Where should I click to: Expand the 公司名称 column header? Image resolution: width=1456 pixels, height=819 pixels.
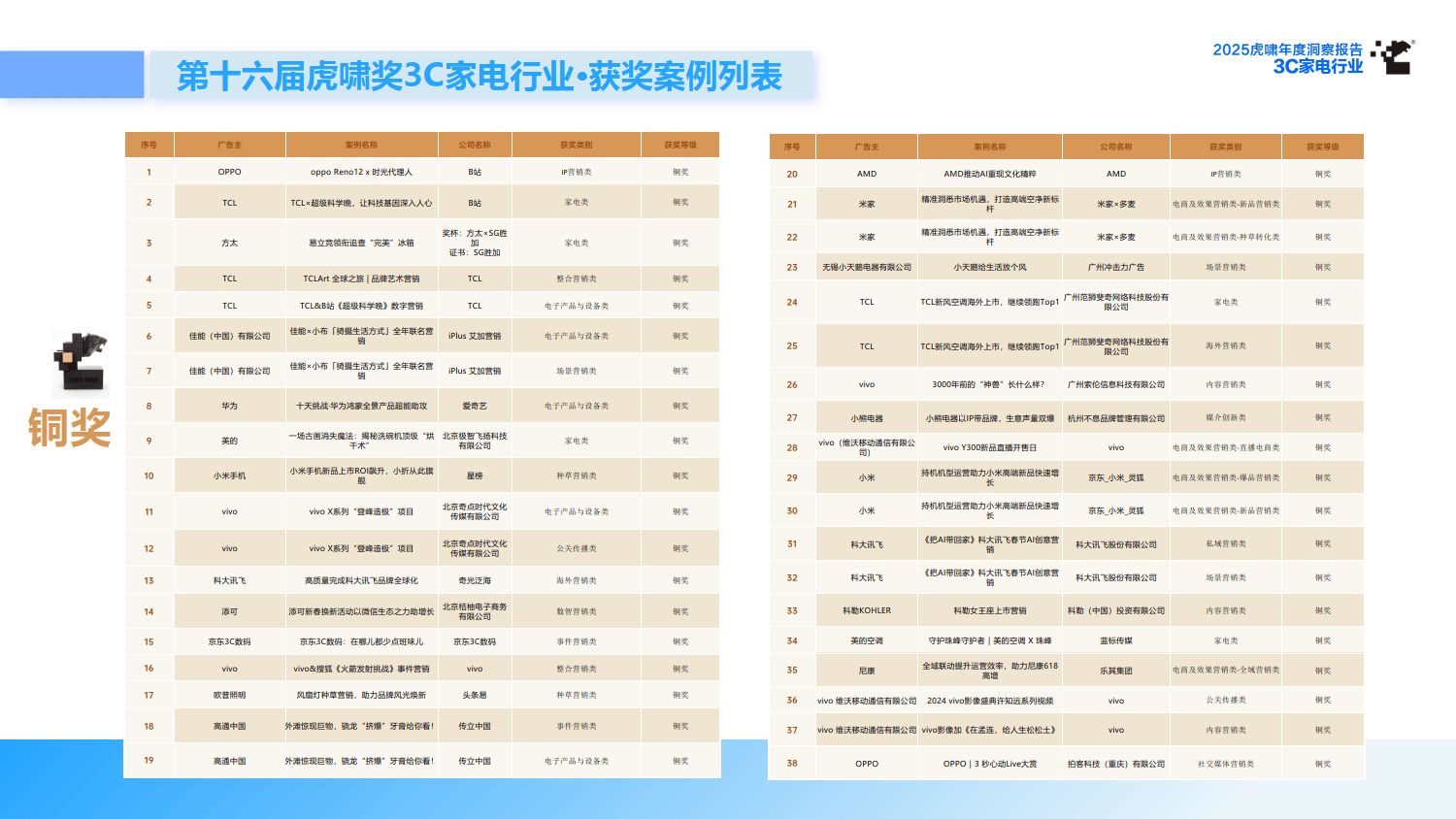[x=474, y=143]
